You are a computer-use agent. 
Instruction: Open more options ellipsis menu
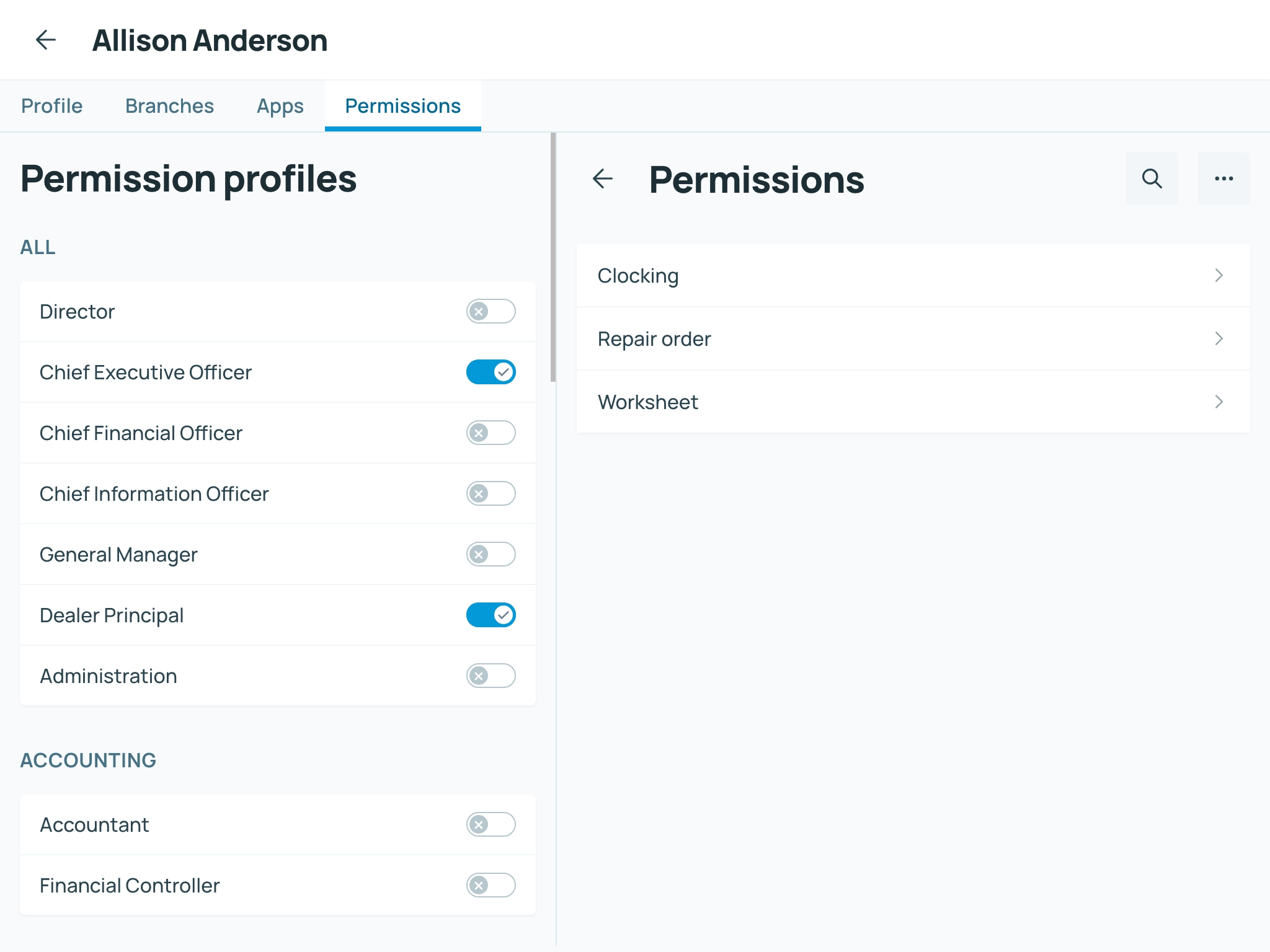pos(1223,178)
